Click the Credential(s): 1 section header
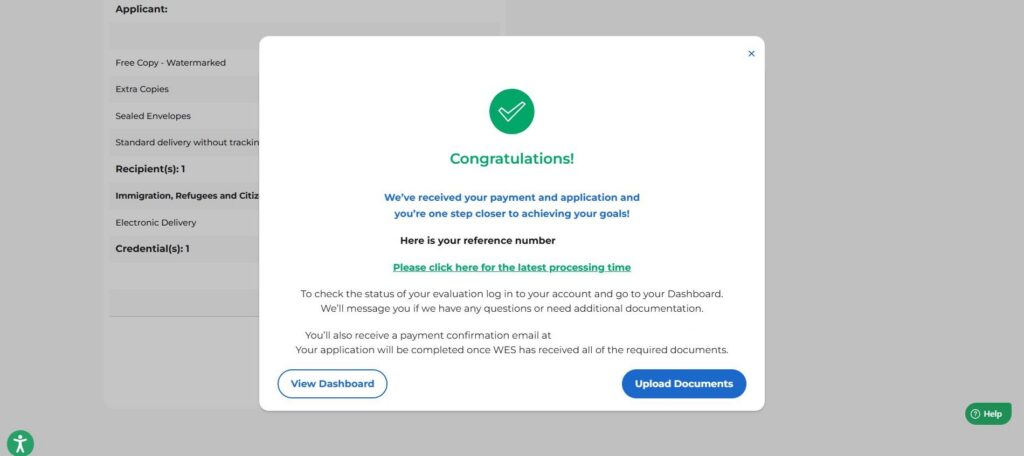This screenshot has height=456, width=1024. (x=152, y=249)
